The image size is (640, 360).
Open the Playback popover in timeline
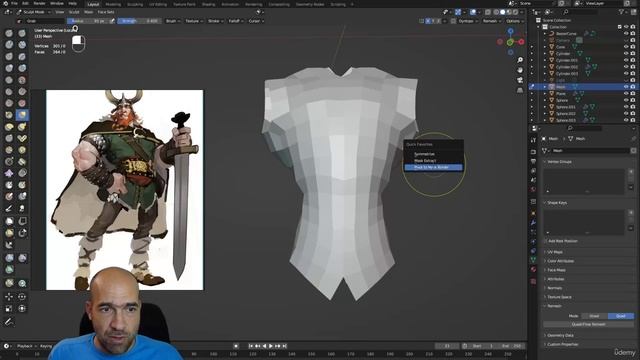pyautogui.click(x=25, y=346)
